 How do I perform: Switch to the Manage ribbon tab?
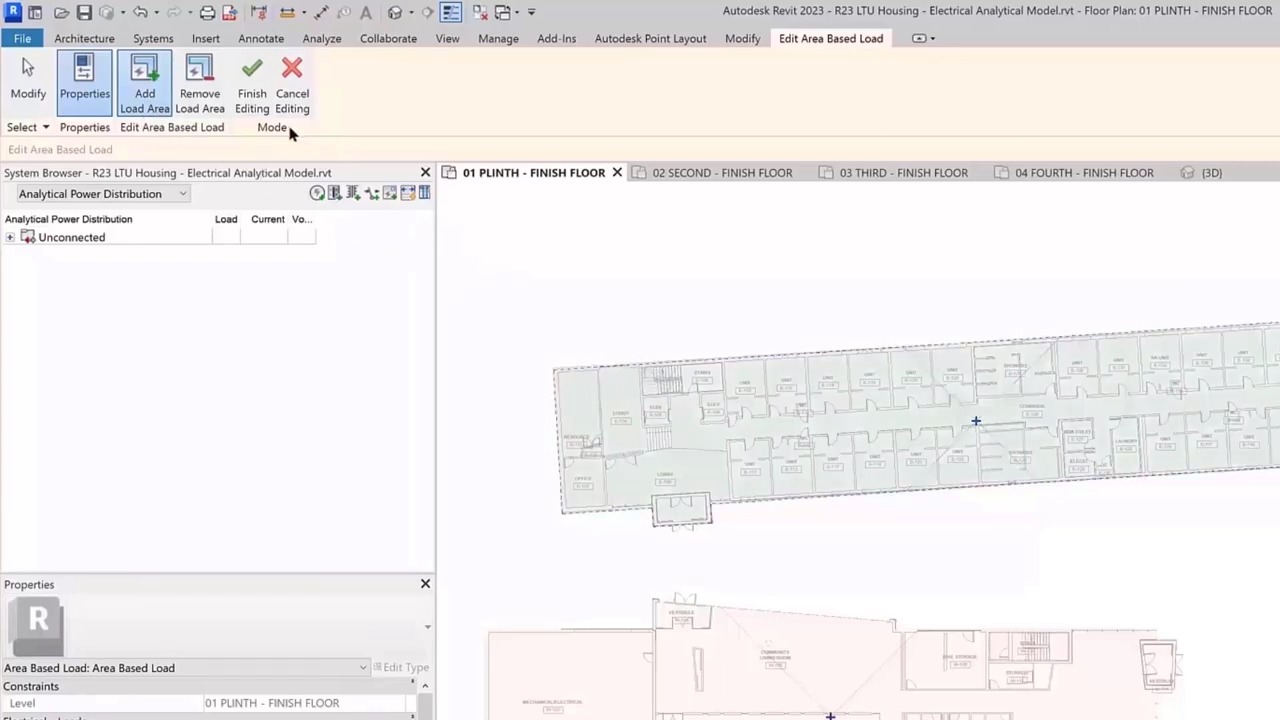point(498,38)
